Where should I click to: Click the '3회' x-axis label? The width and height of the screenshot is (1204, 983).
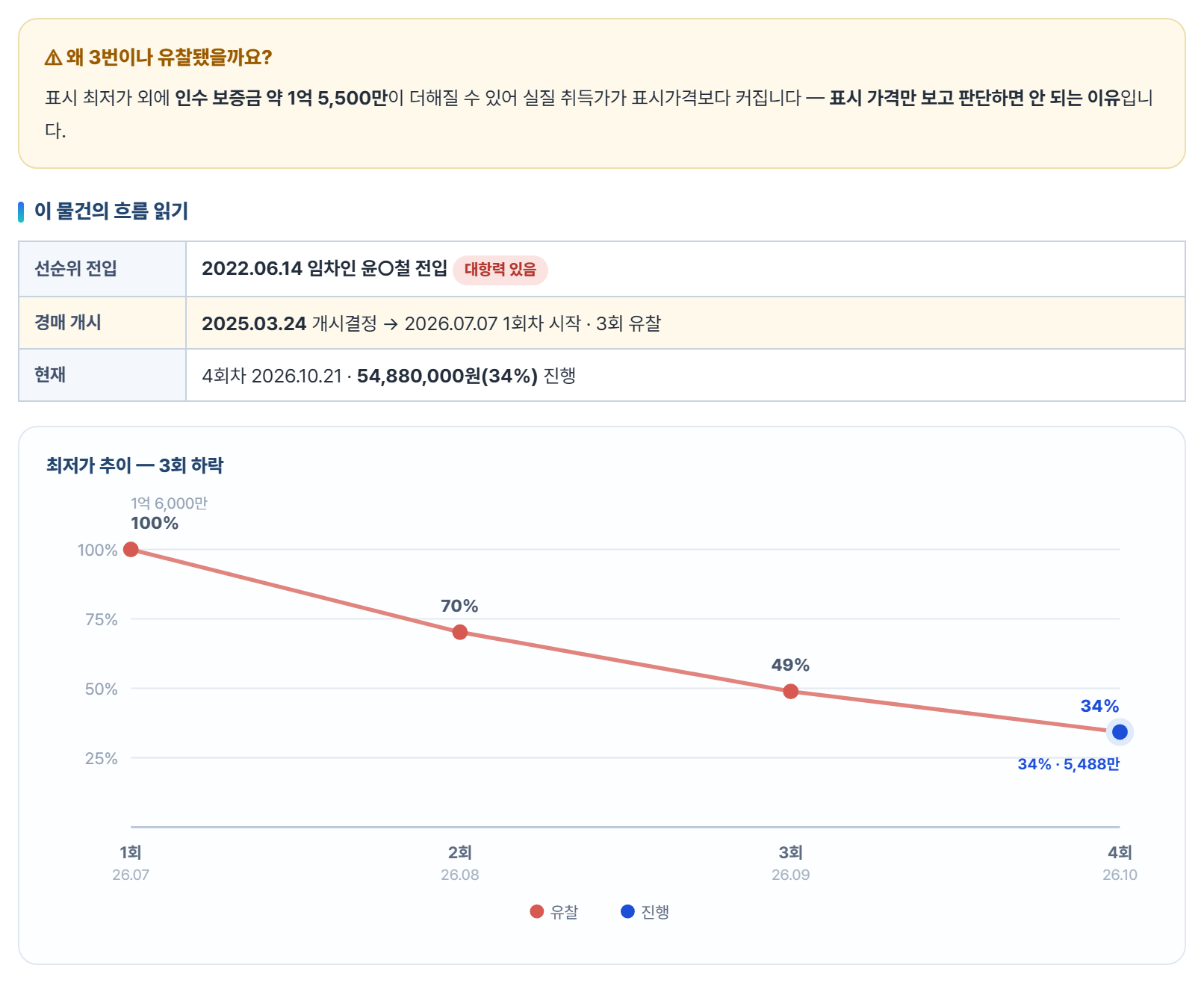coord(791,852)
